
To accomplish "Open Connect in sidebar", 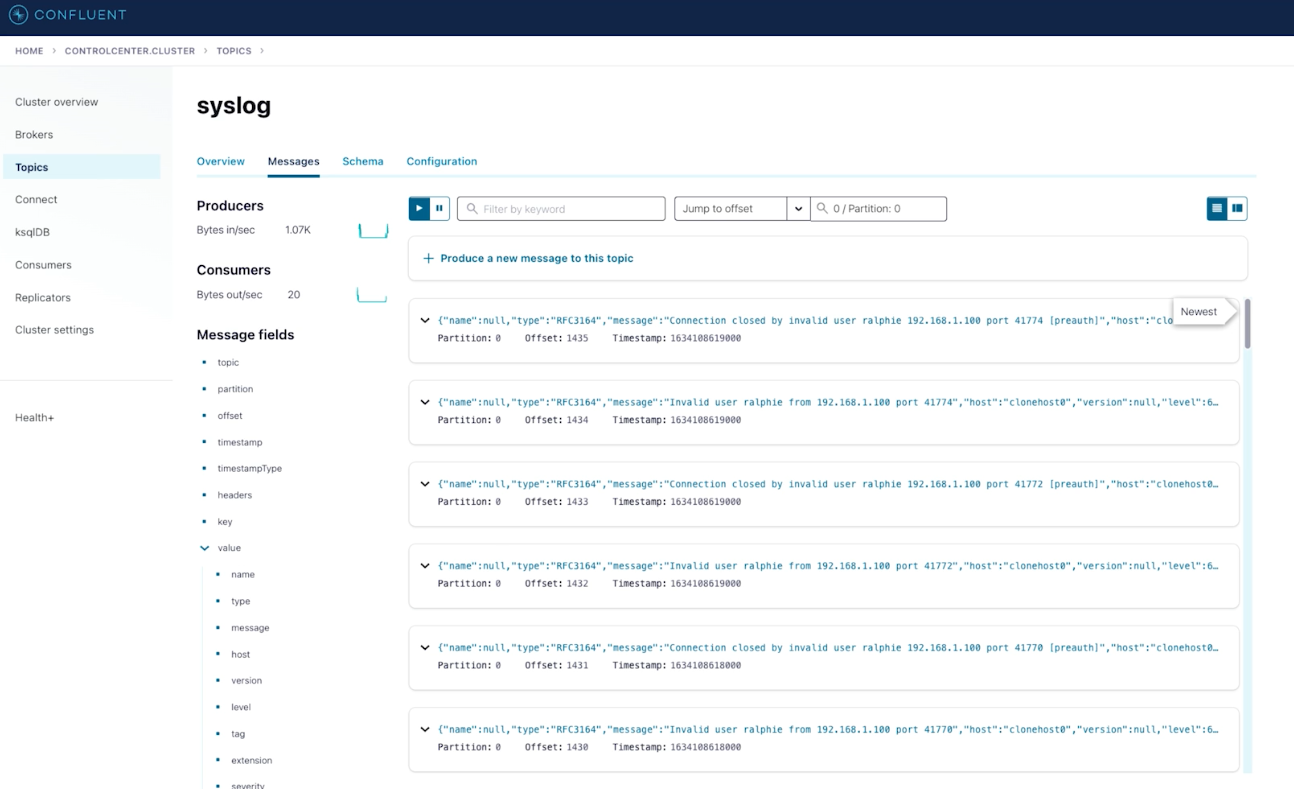I will click(x=36, y=199).
